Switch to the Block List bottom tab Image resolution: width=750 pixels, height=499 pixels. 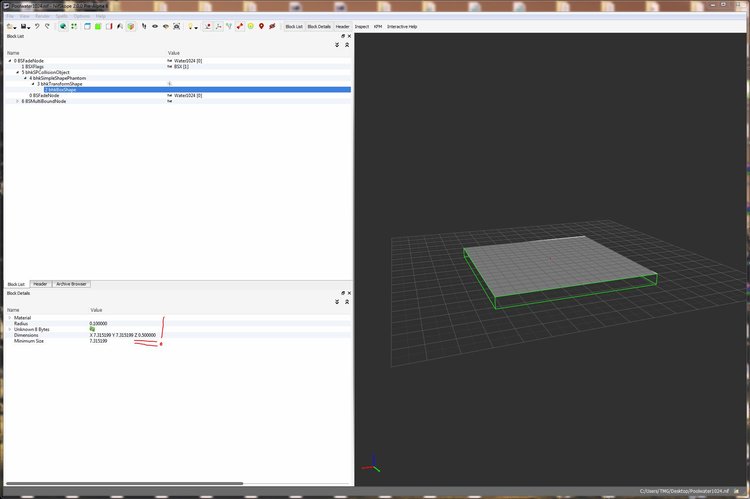coord(16,284)
